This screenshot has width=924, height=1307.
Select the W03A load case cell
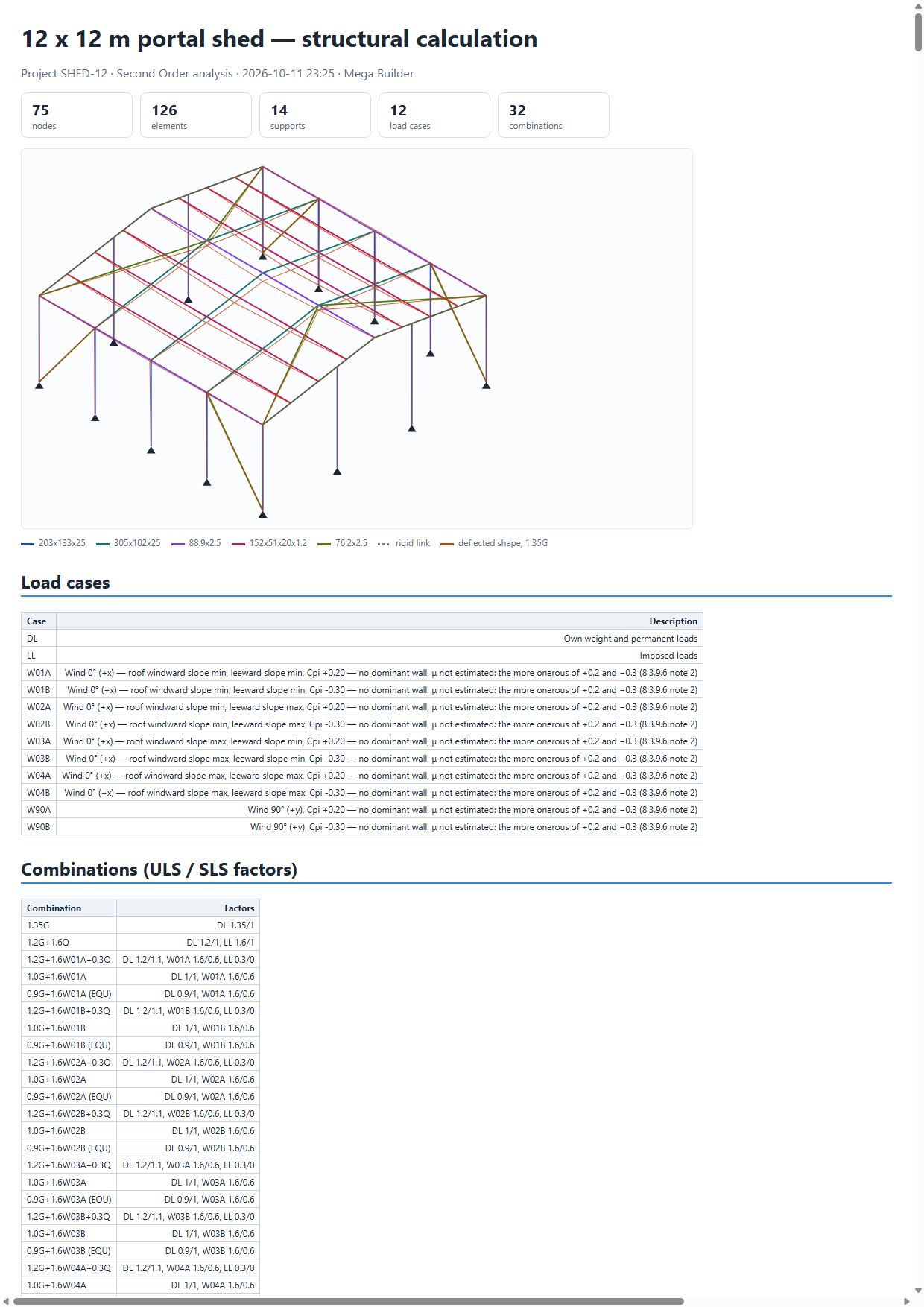[x=39, y=741]
